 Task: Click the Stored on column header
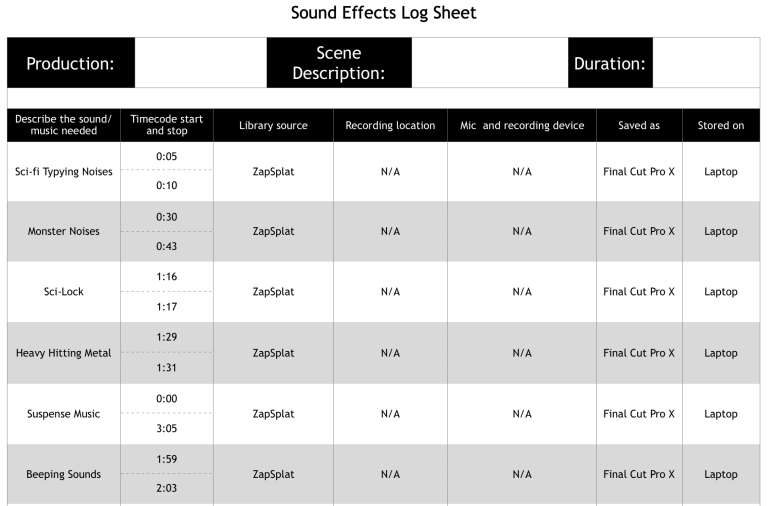(721, 125)
